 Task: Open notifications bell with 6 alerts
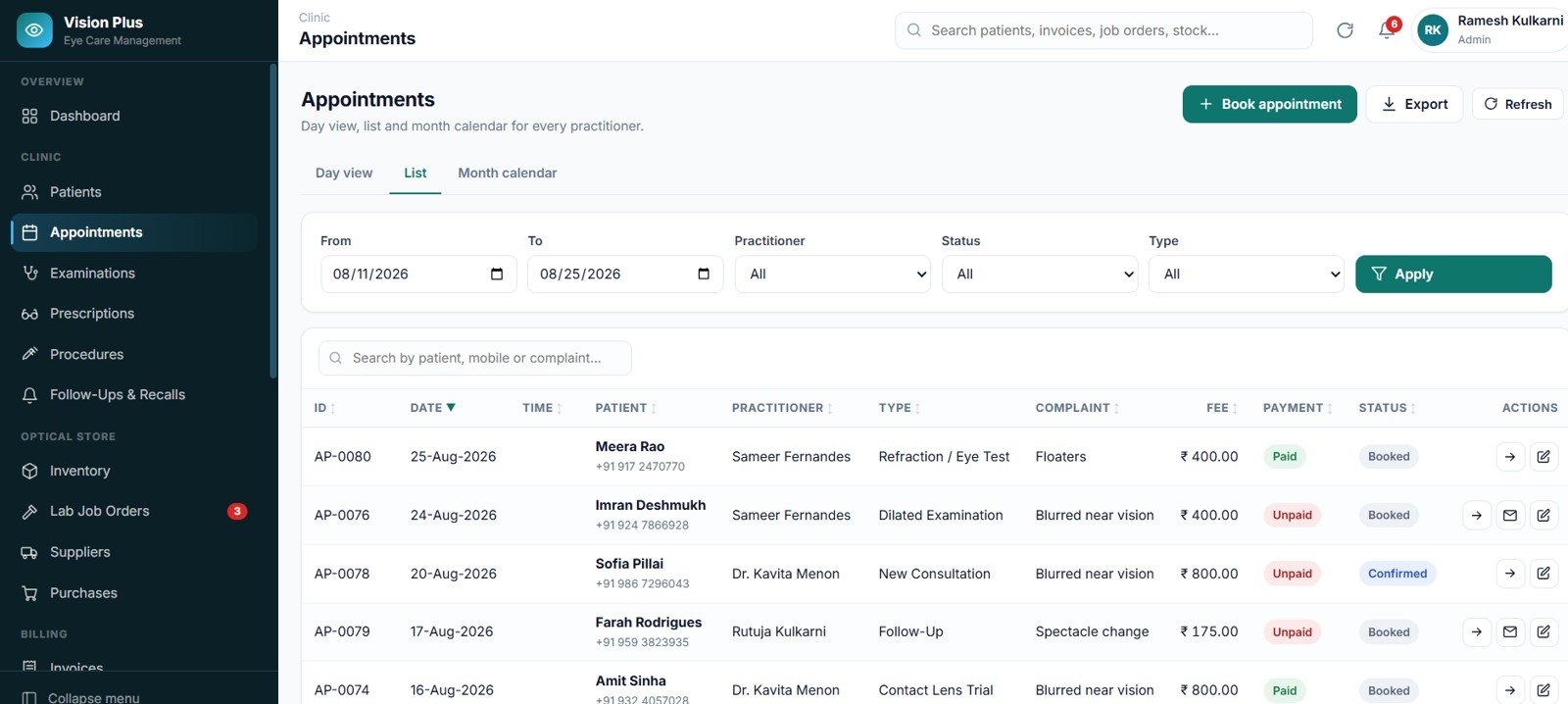click(x=1387, y=30)
